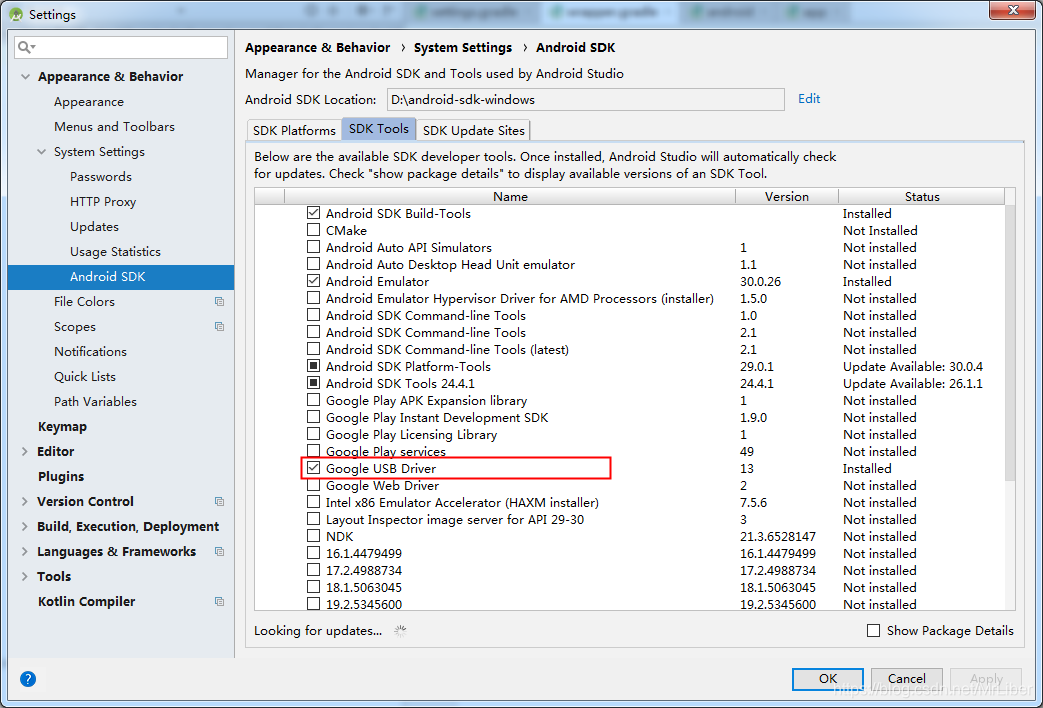Select the Android SDK tree item
This screenshot has width=1043, height=708.
click(121, 277)
